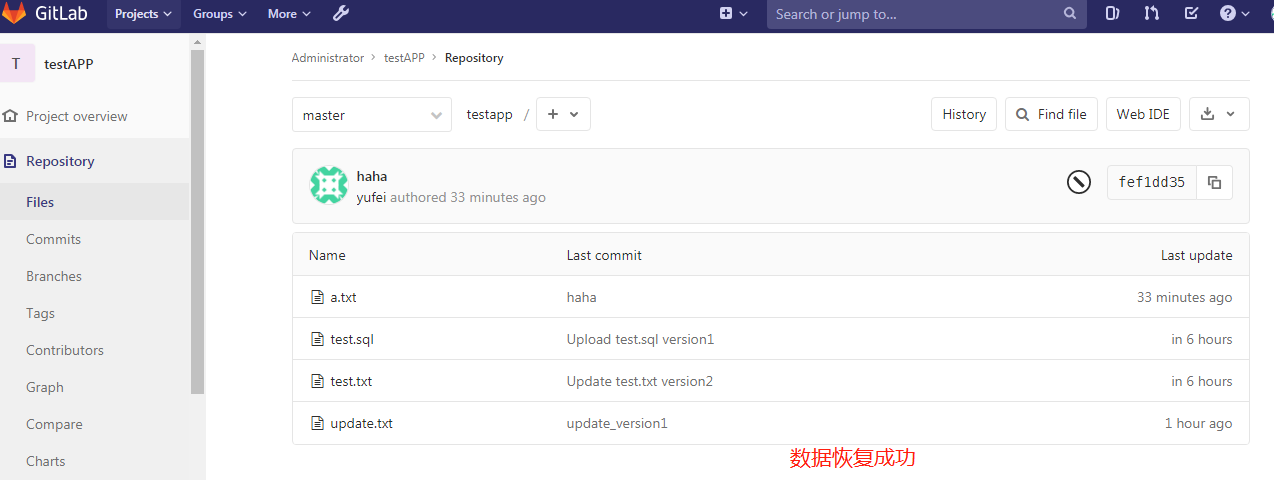Open the Web IDE button
Viewport: 1274px width, 480px height.
(1143, 114)
